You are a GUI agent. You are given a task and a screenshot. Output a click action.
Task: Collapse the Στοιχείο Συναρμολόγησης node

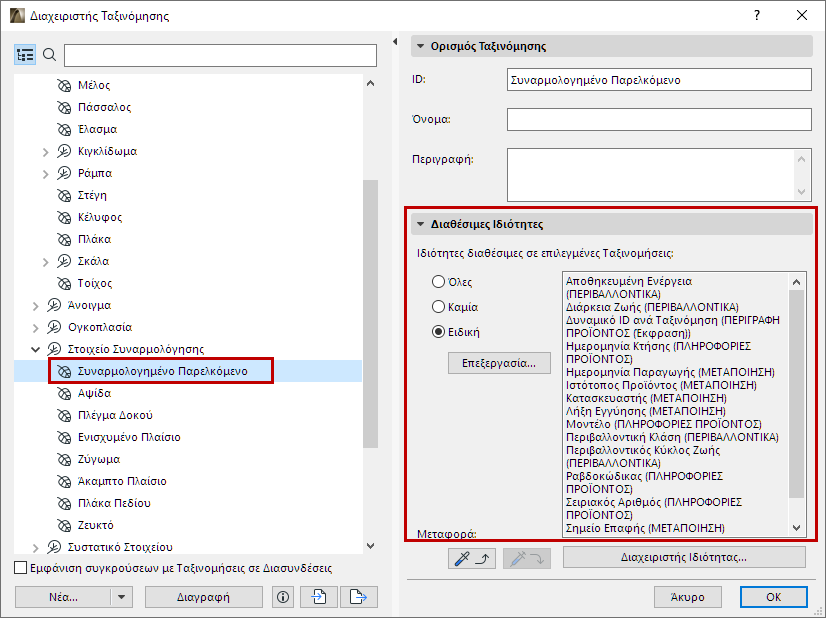[36, 349]
